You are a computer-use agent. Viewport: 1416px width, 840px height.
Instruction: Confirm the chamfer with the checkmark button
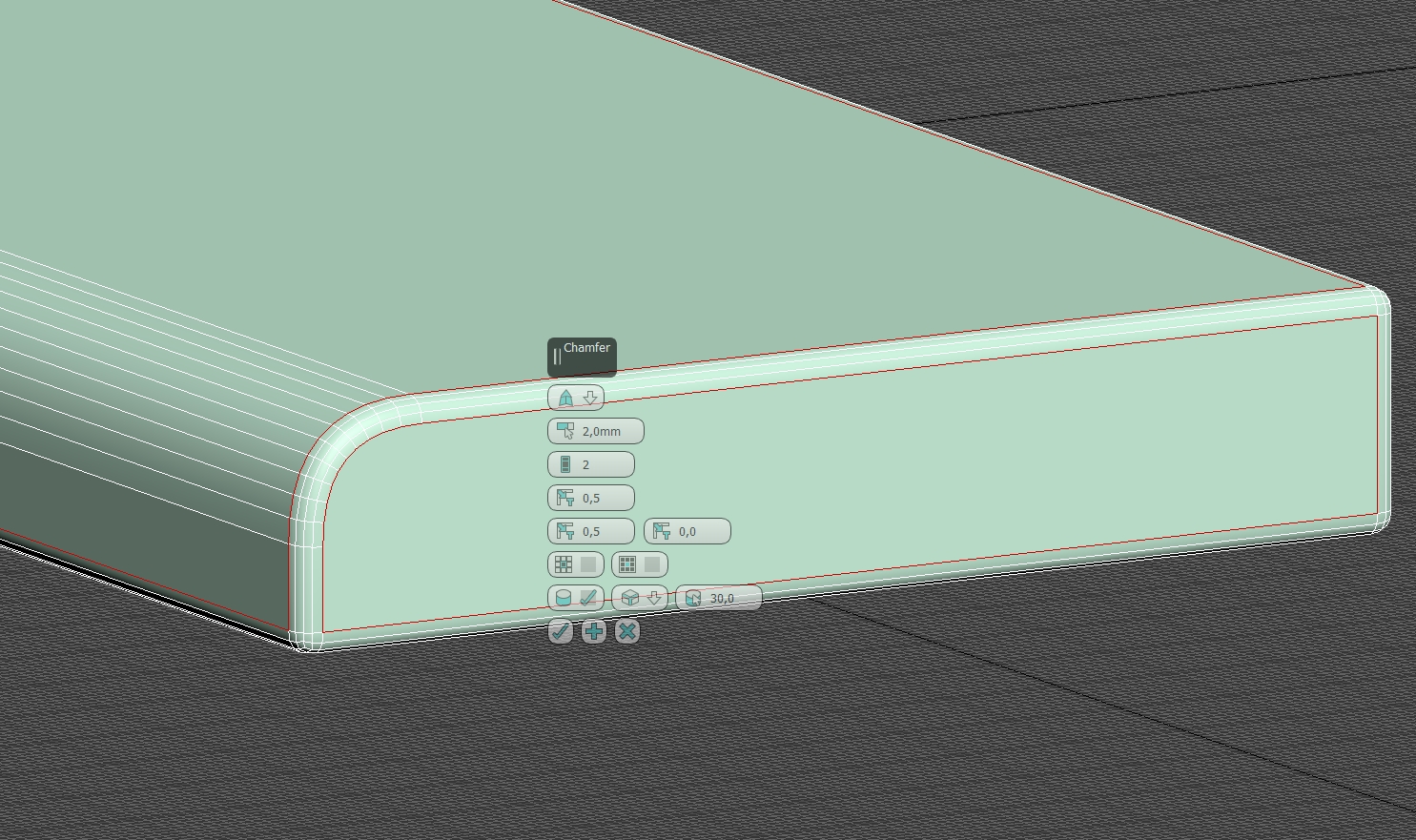click(561, 631)
